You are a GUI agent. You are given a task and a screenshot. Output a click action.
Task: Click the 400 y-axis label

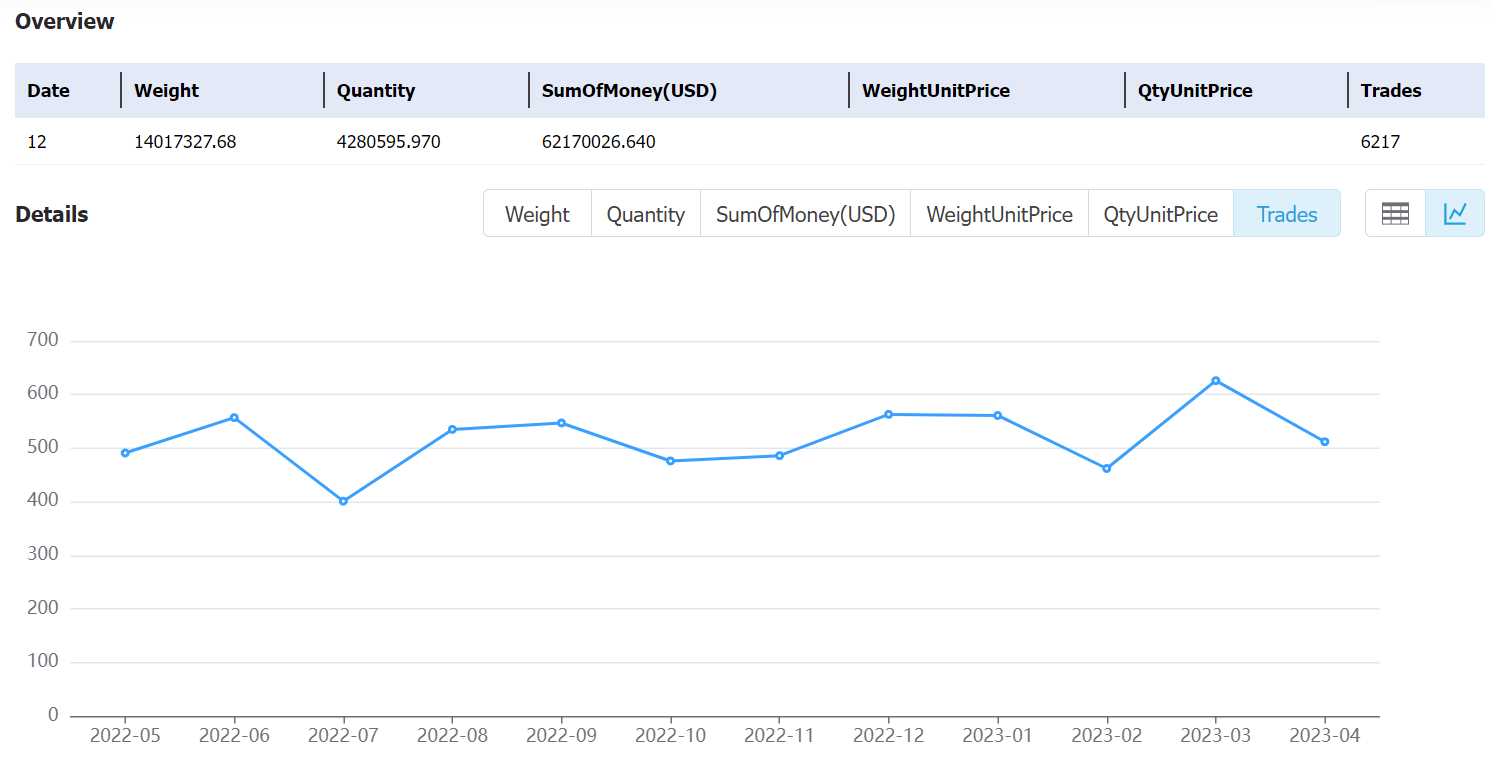tap(44, 501)
